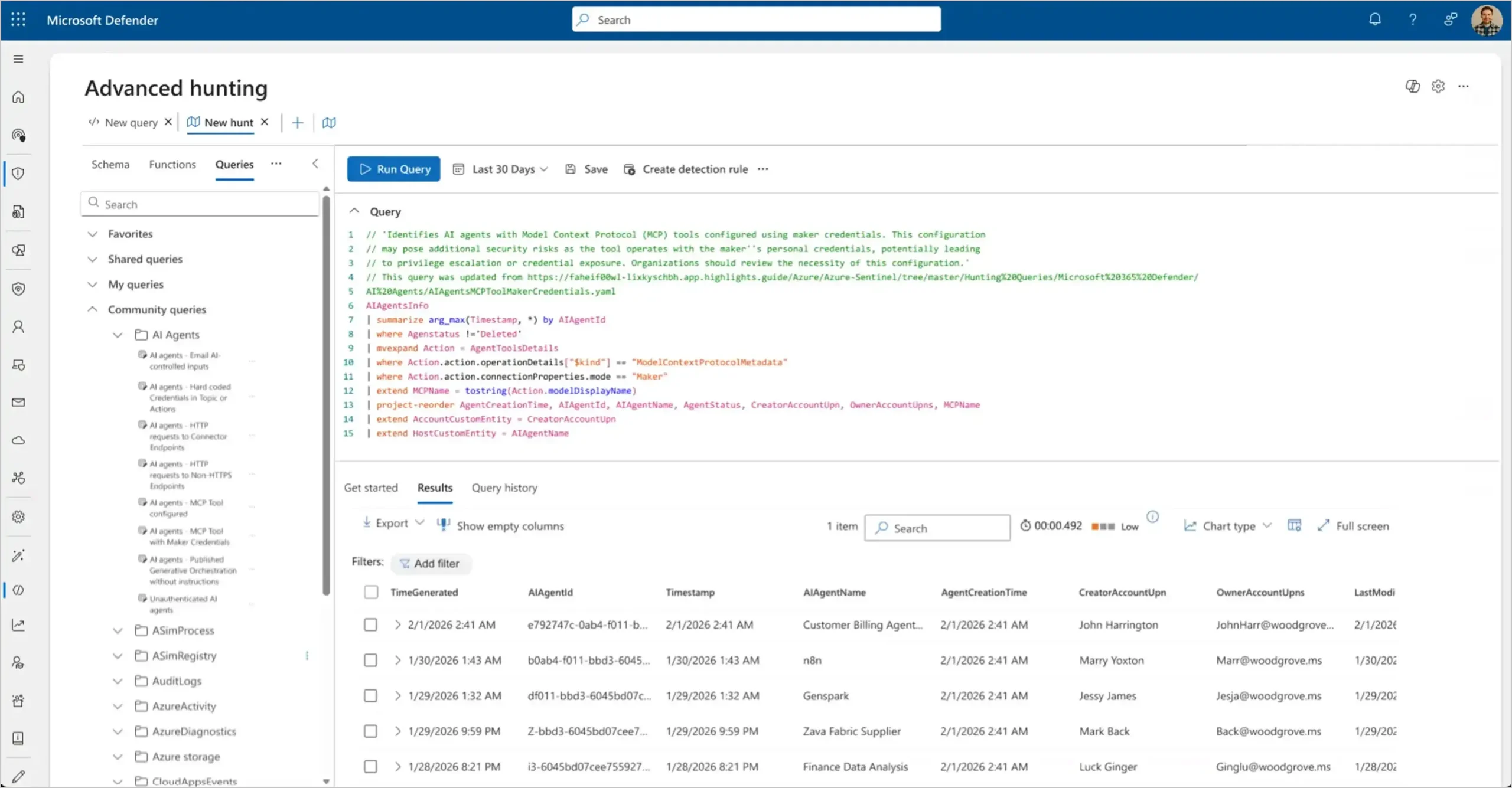
Task: Expand results to Full screen
Action: [1353, 526]
